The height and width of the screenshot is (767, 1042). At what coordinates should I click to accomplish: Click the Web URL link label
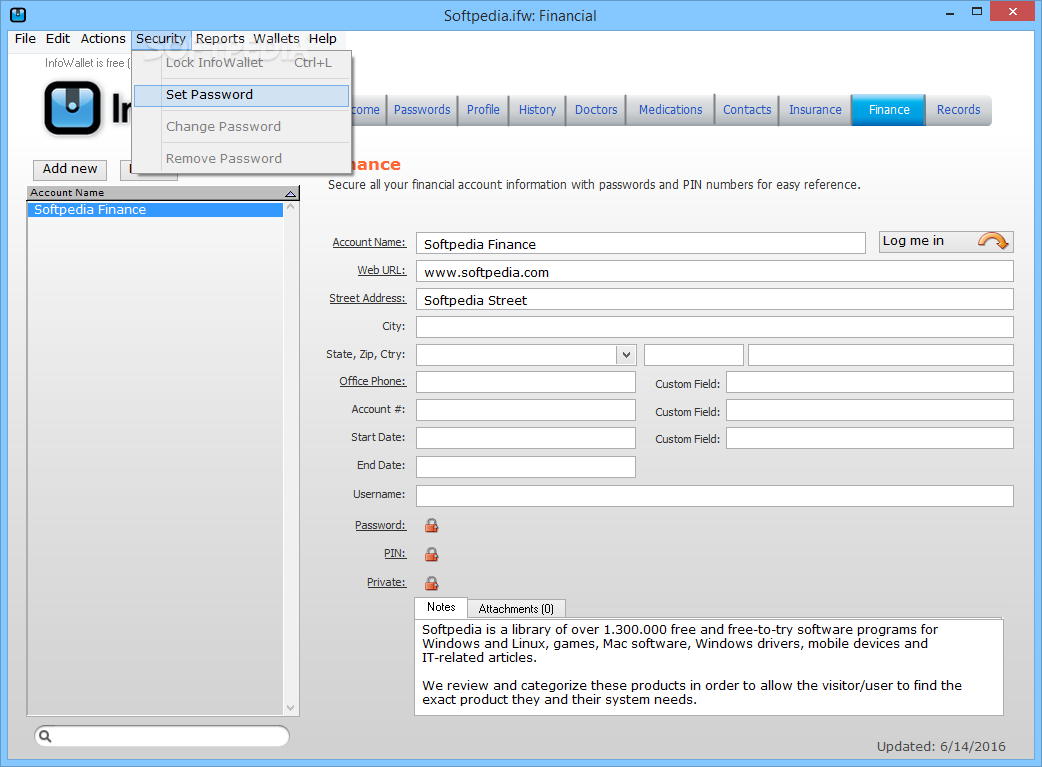pos(381,271)
